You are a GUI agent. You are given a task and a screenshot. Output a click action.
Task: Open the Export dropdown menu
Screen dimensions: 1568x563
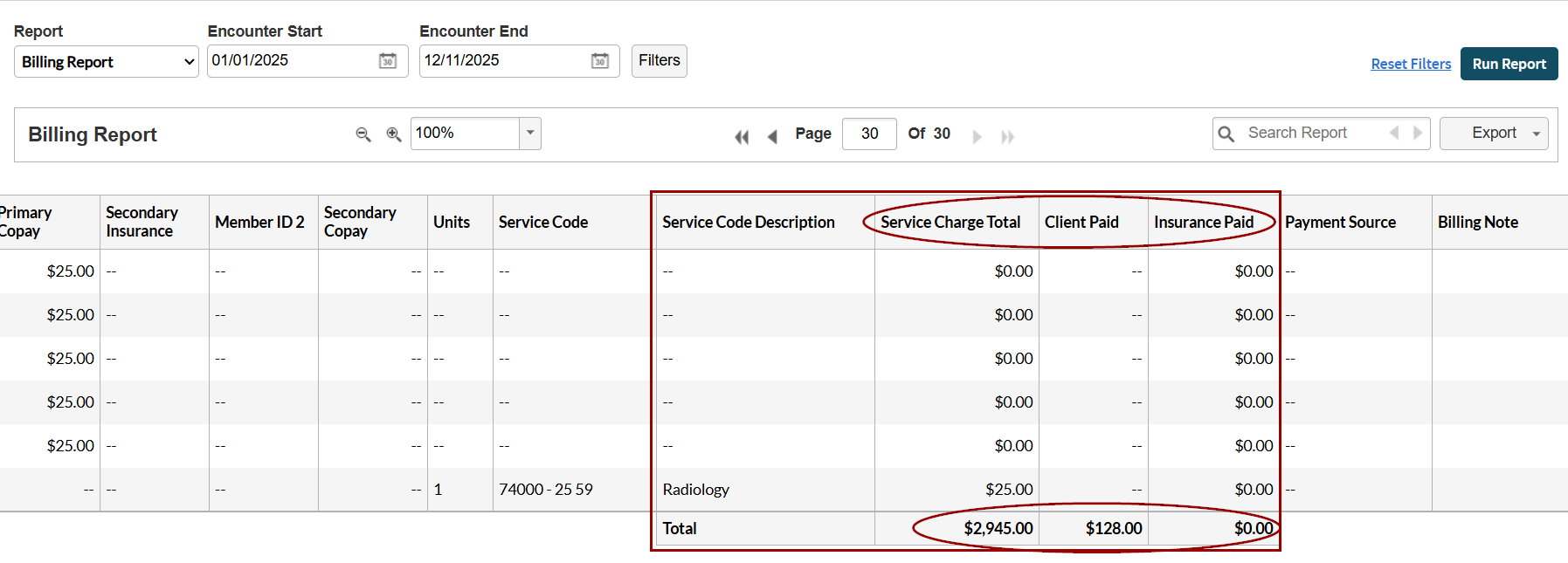tap(1494, 134)
